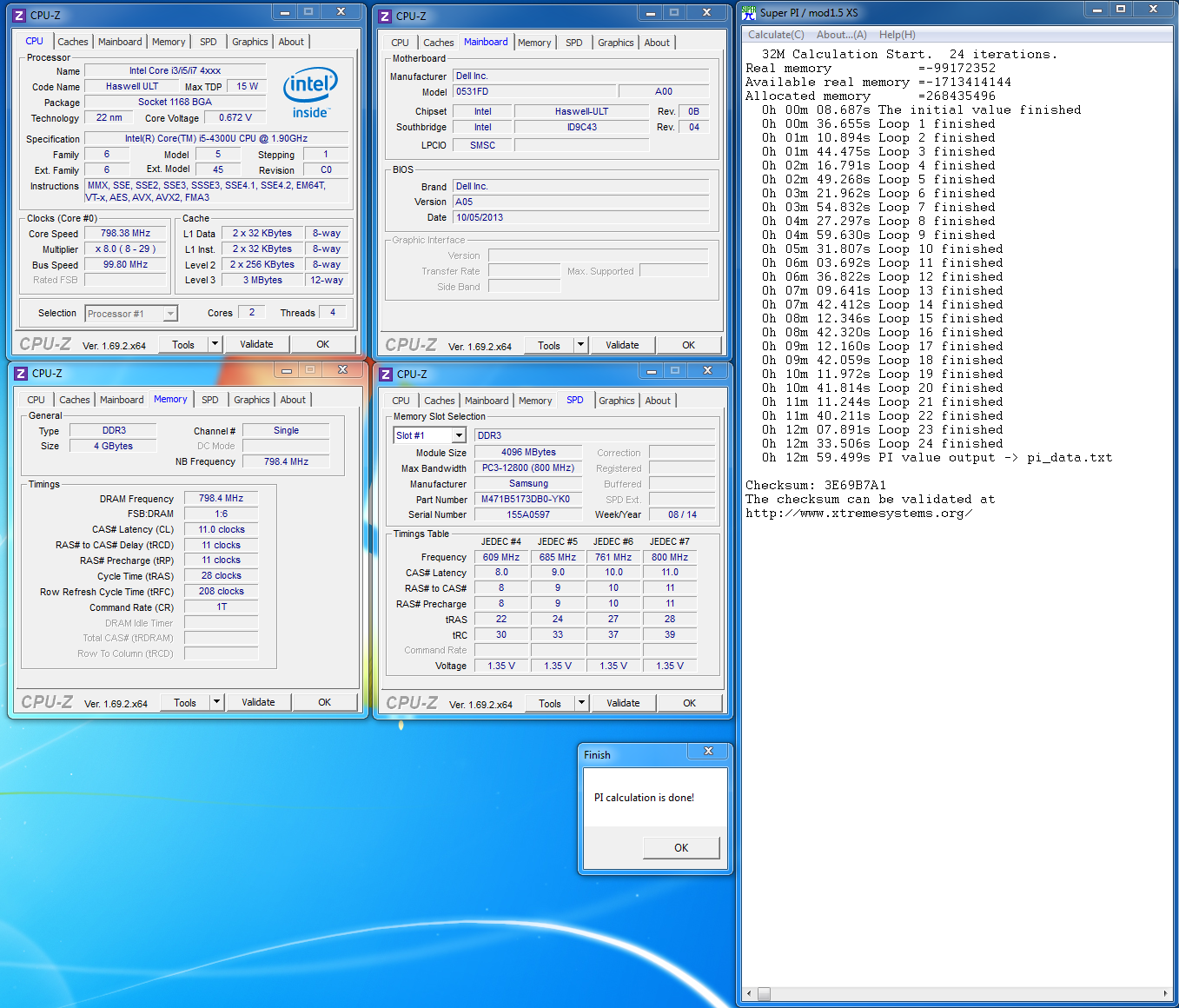
Task: Click the Code Name field Haswell ULT
Action: point(132,86)
